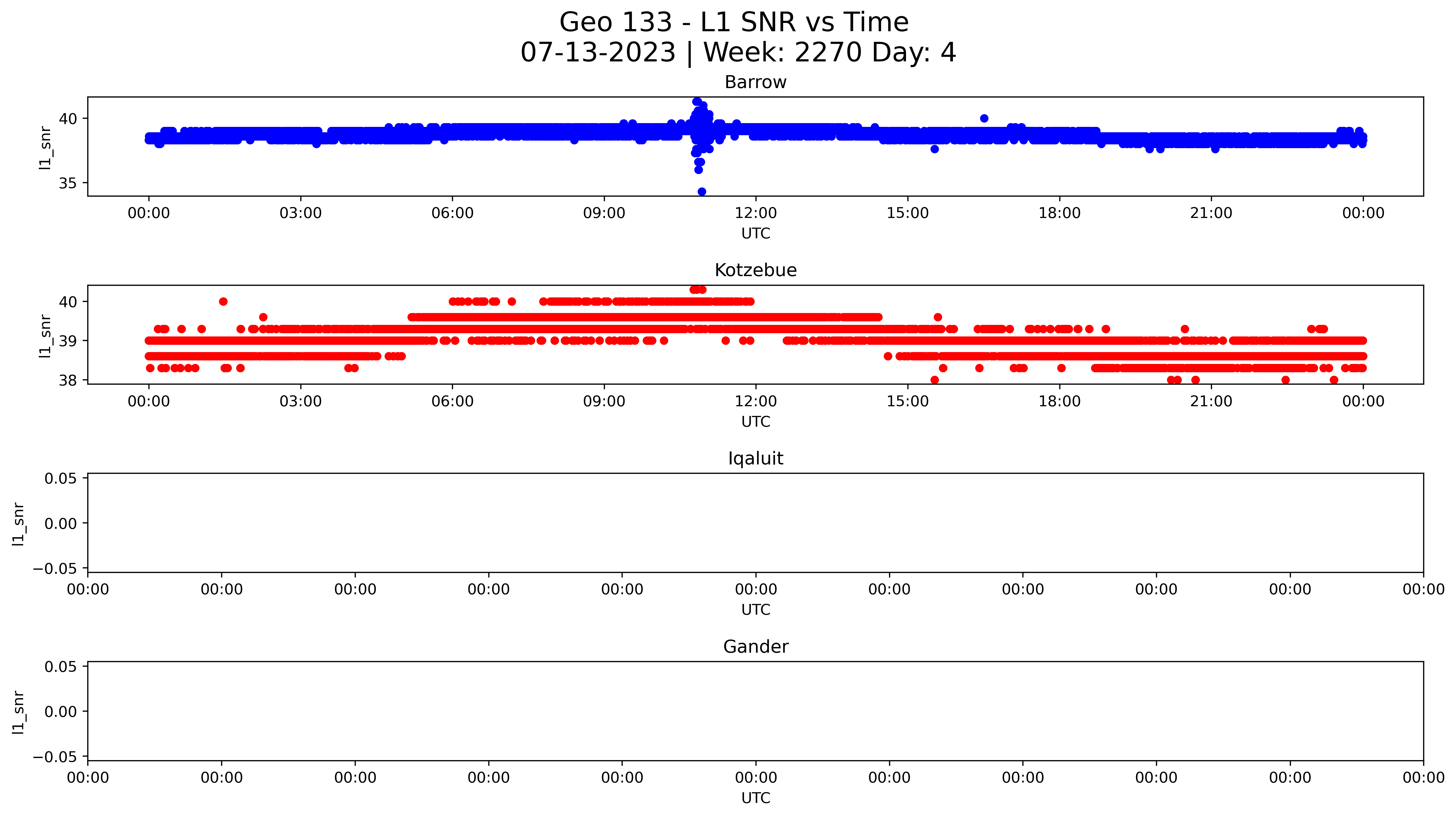Click the "40" y-tick on Kotzebue plot

coord(68,302)
